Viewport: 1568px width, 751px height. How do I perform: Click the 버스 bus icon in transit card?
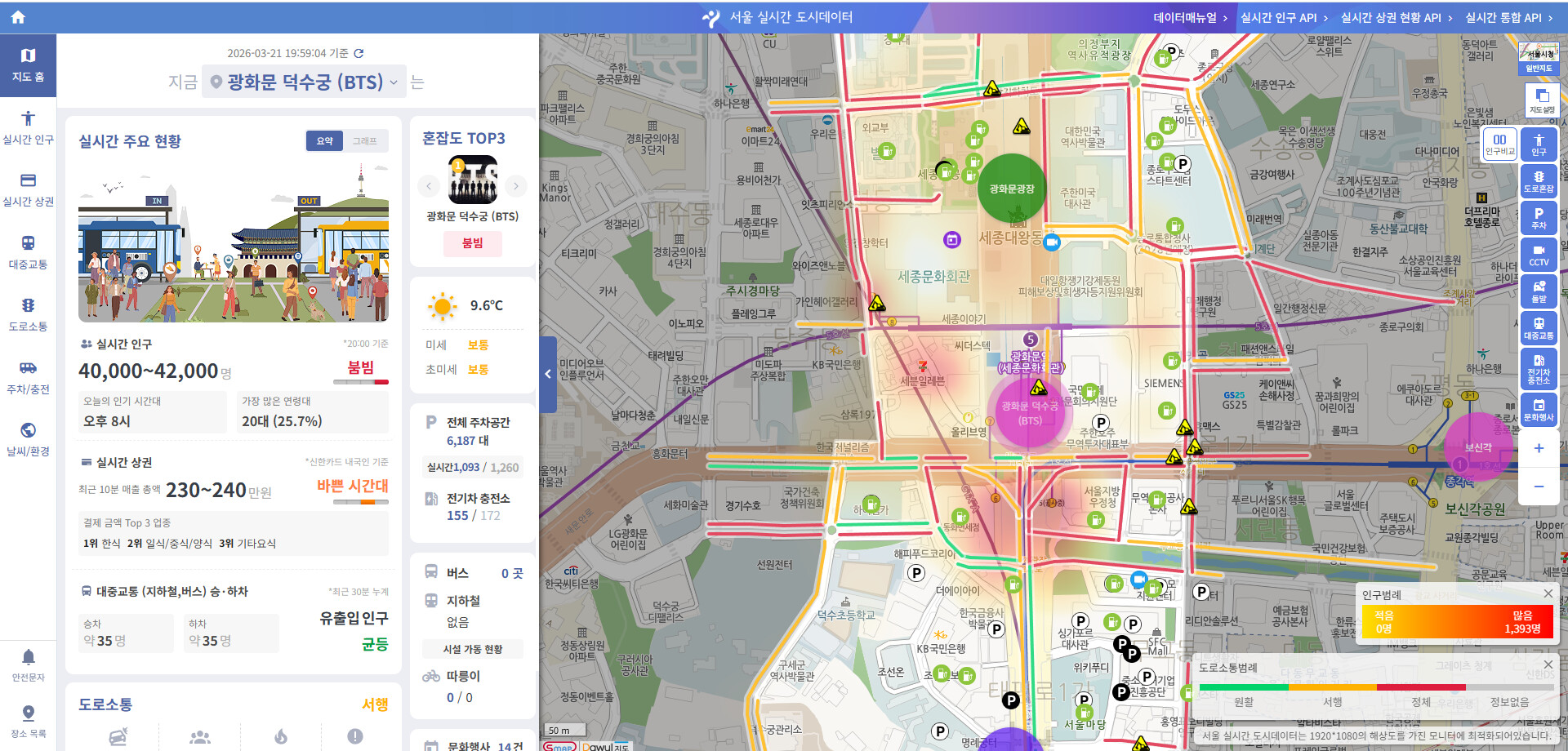431,572
